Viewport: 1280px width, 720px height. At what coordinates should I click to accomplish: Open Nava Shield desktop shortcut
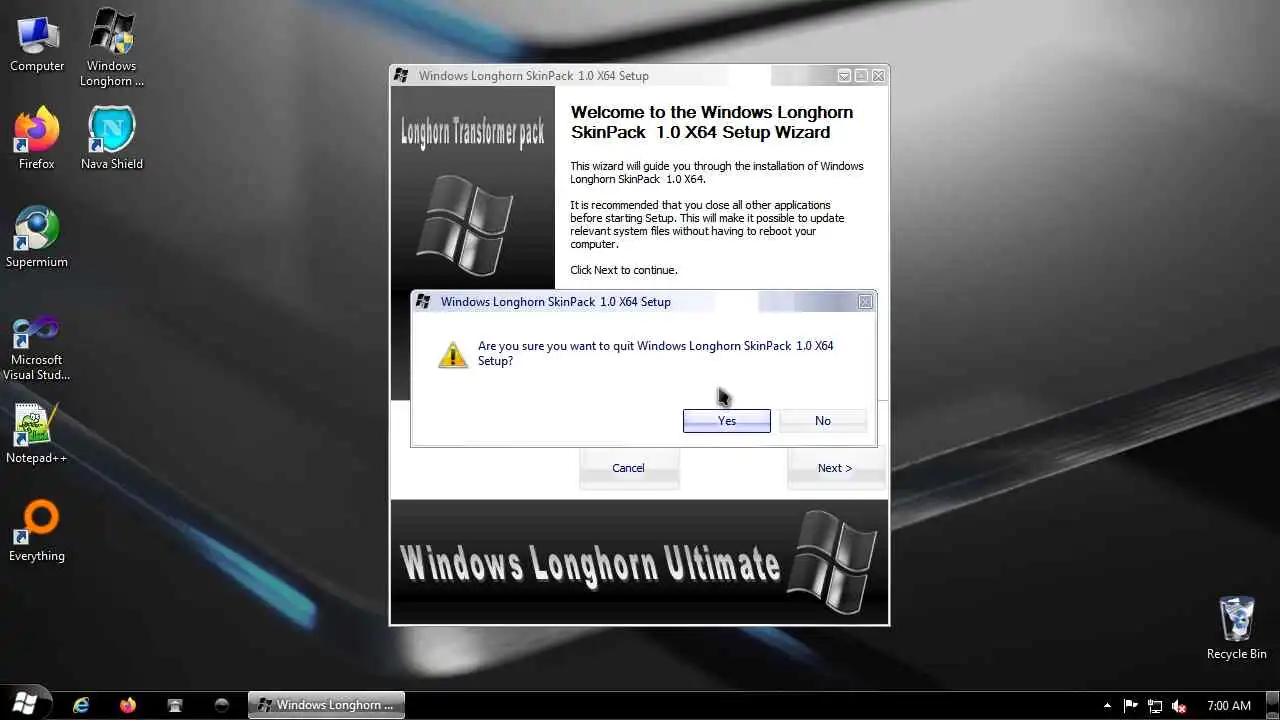point(112,139)
